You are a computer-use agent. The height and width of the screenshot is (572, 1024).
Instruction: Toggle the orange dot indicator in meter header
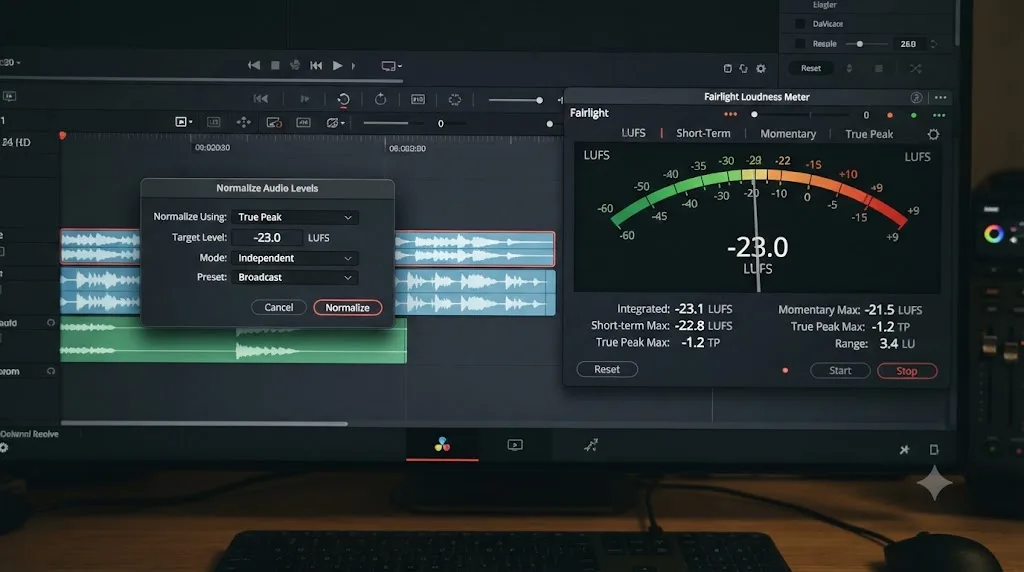point(889,116)
